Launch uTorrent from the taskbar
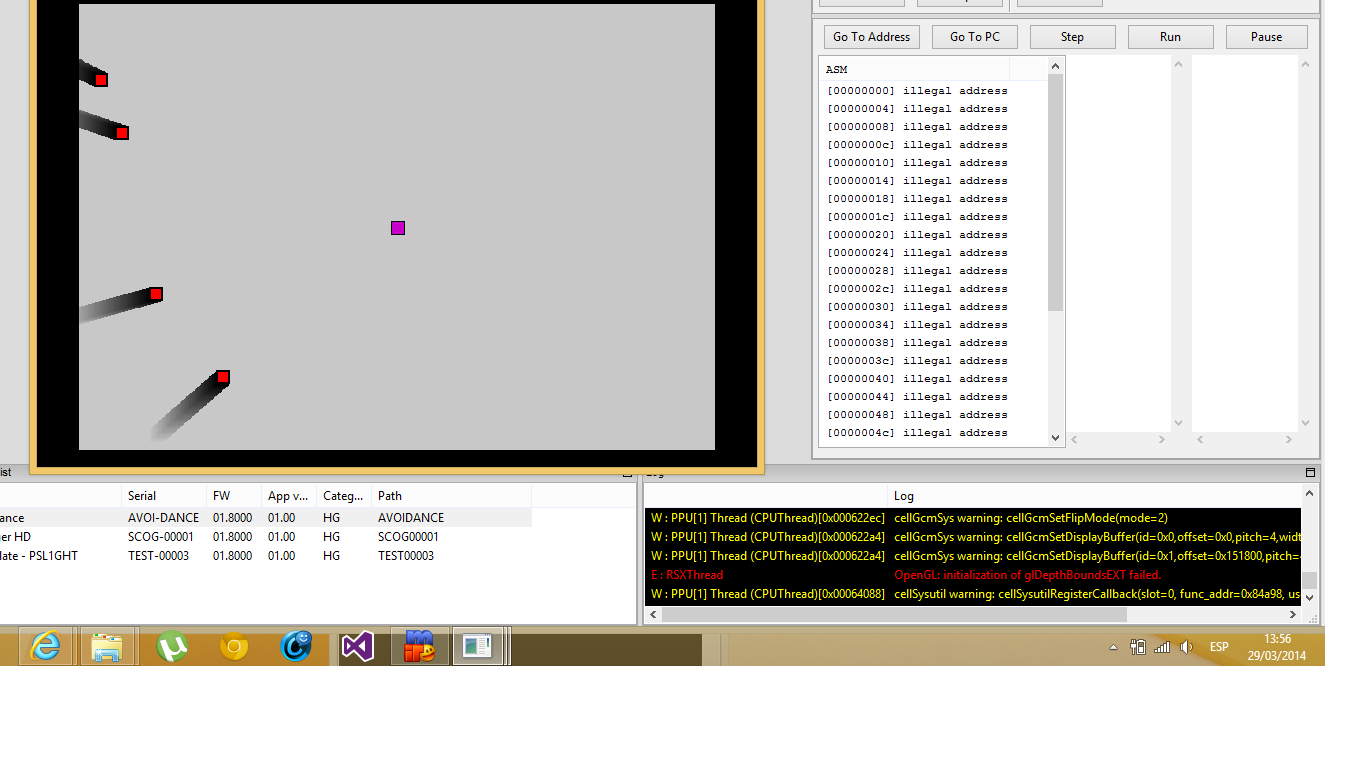Viewport: 1366px width, 768px height. click(172, 647)
